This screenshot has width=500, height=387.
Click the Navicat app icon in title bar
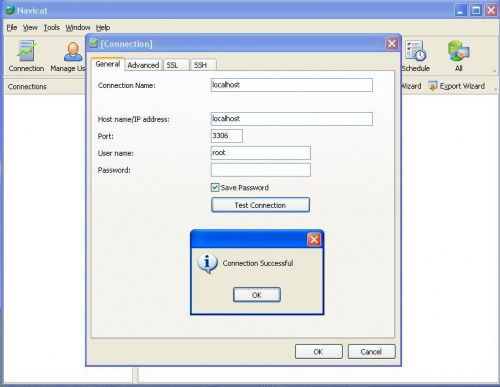10,10
